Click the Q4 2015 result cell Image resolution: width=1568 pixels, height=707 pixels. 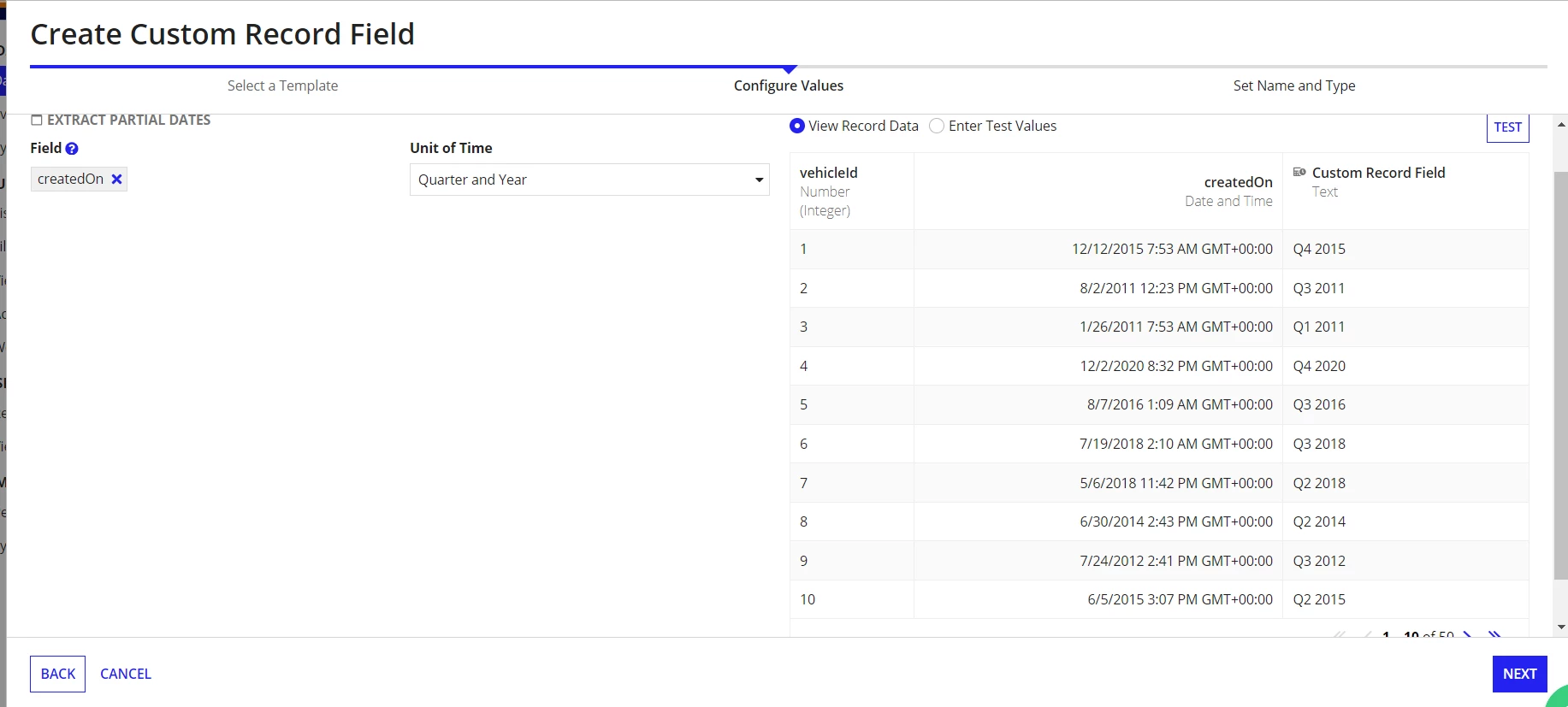click(1405, 249)
